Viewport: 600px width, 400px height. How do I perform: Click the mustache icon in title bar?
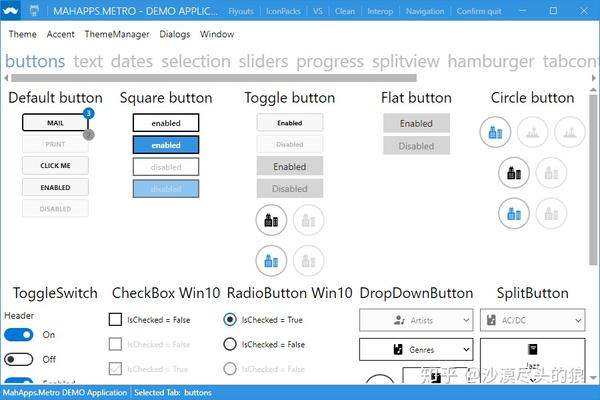tap(11, 11)
